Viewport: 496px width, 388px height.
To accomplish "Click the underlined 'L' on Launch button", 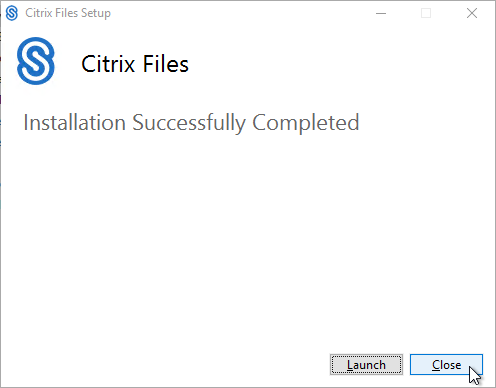I will [x=350, y=365].
